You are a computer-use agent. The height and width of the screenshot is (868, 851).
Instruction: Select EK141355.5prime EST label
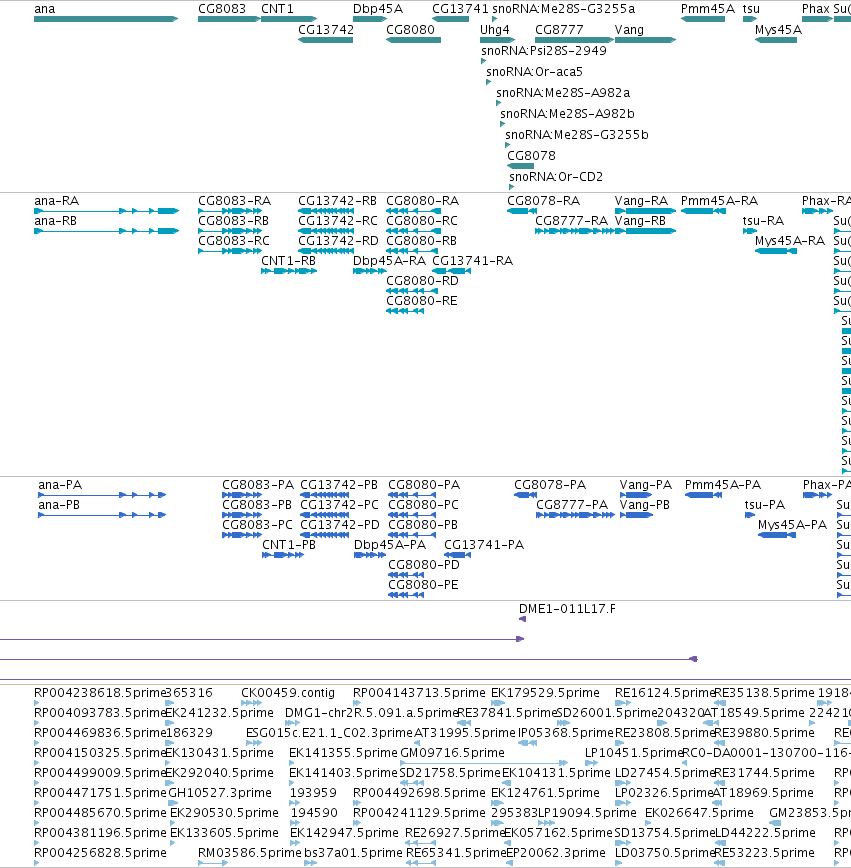[343, 753]
